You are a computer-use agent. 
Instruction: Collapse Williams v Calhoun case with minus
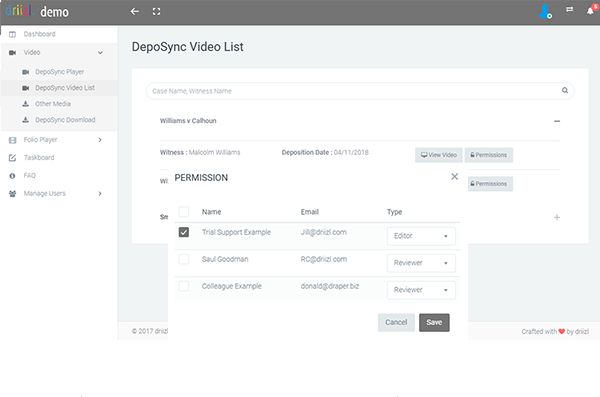point(557,121)
